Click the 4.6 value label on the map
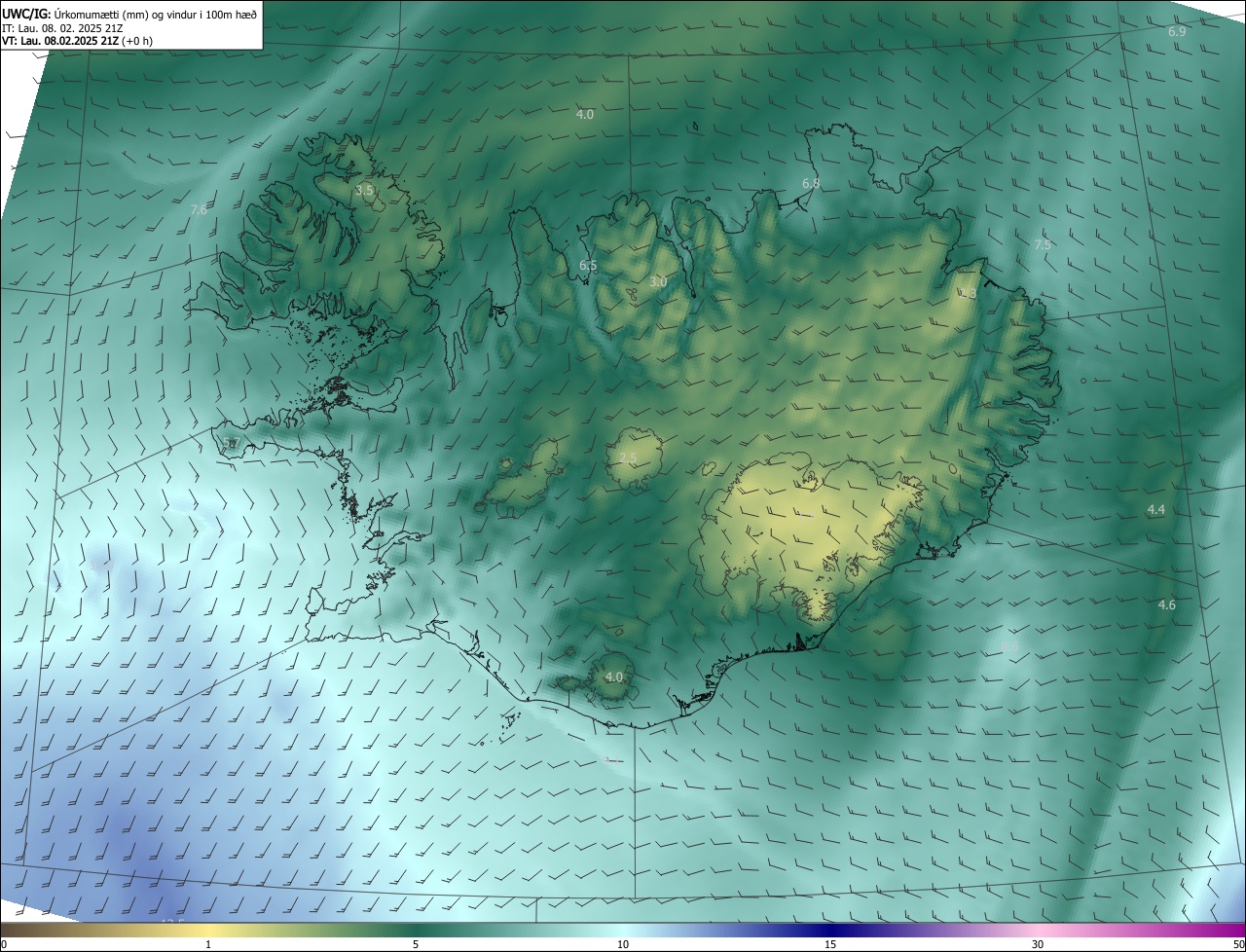Viewport: 1246px width, 952px height. (1166, 605)
